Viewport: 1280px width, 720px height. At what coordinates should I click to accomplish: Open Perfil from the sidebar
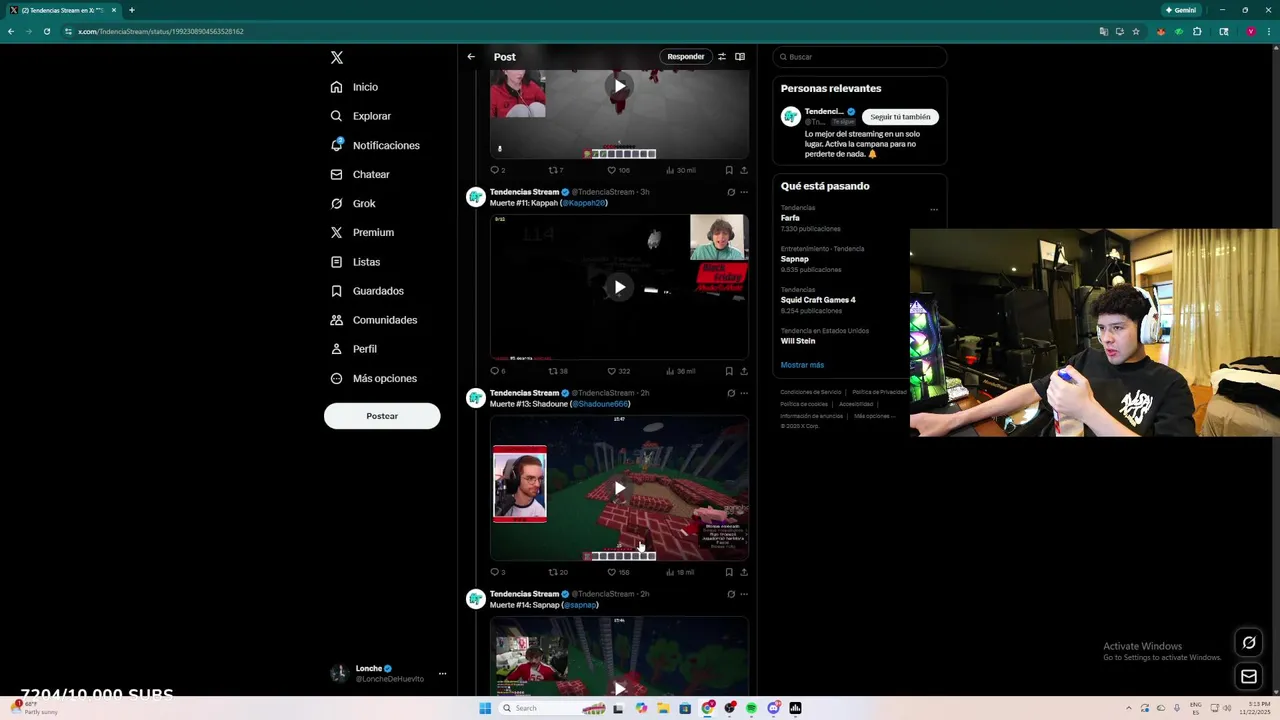click(x=353, y=349)
